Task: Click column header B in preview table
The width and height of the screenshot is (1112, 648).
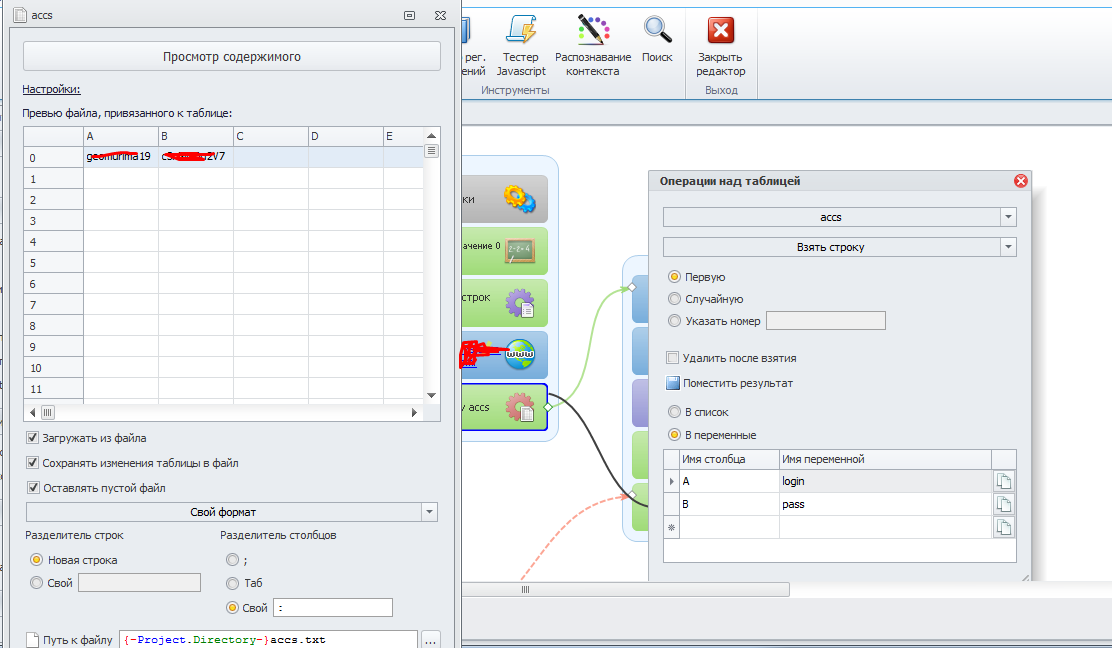Action: click(196, 136)
